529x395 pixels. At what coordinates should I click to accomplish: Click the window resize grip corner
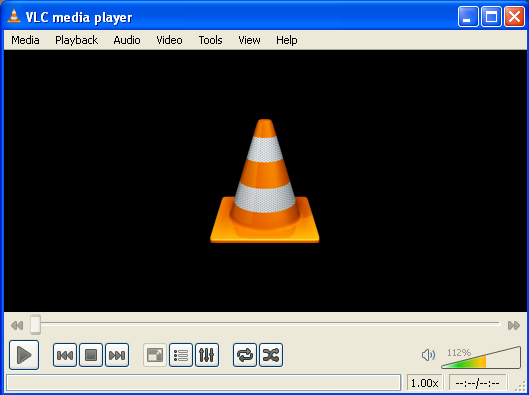coord(521,387)
